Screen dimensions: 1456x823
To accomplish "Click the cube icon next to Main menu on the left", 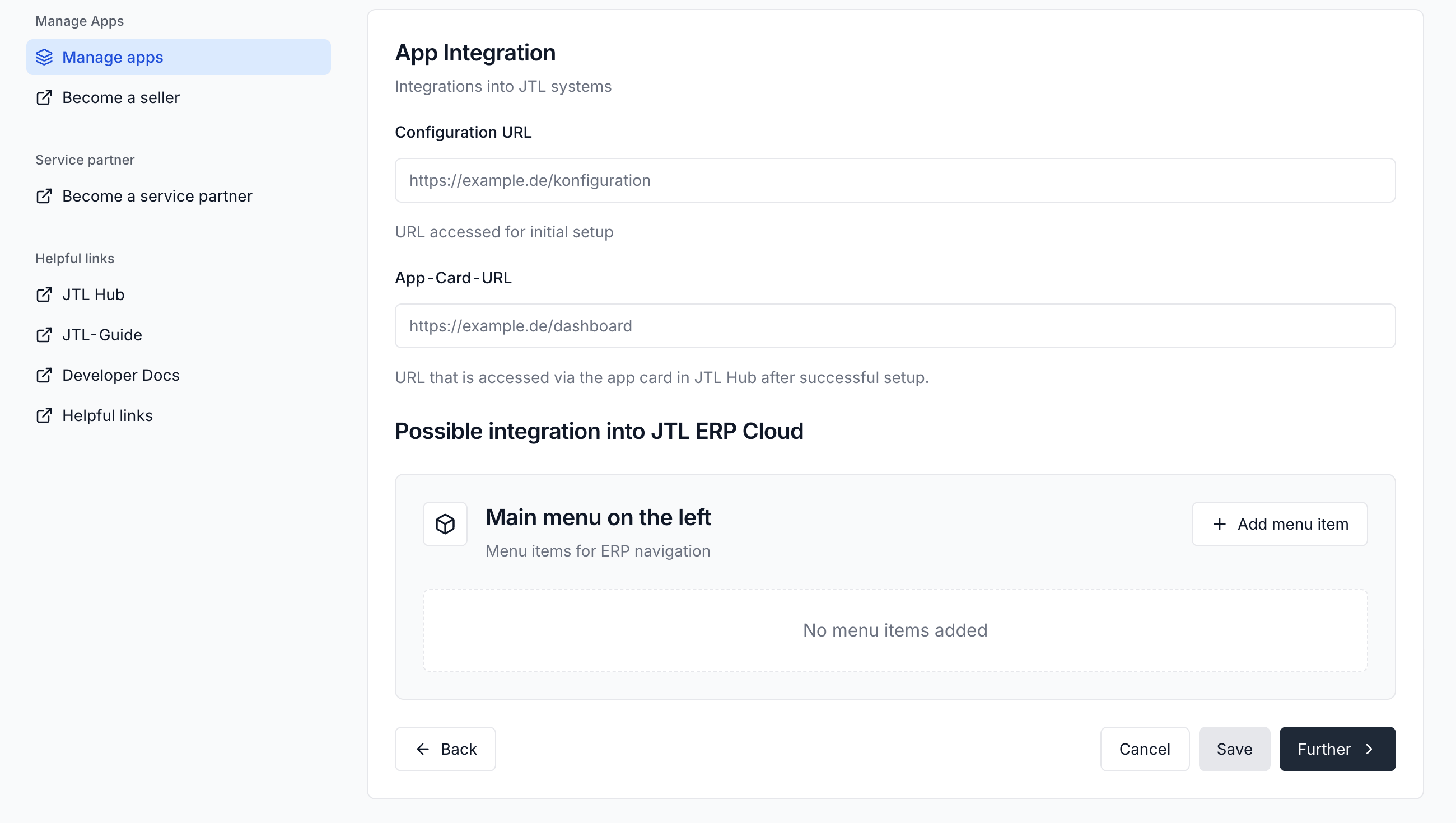I will pos(445,524).
